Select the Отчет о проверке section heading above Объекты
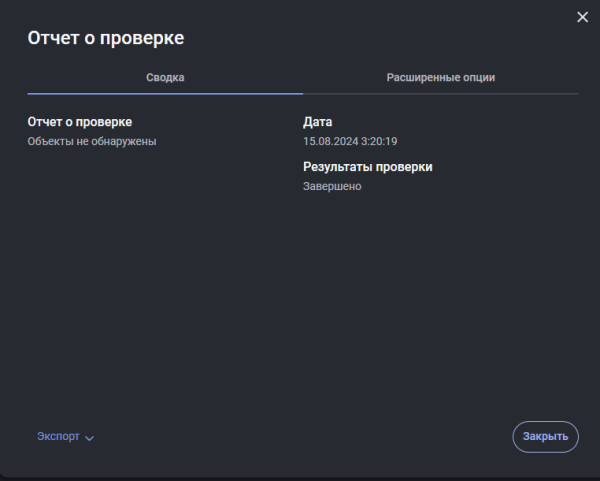600x481 pixels. (80, 122)
